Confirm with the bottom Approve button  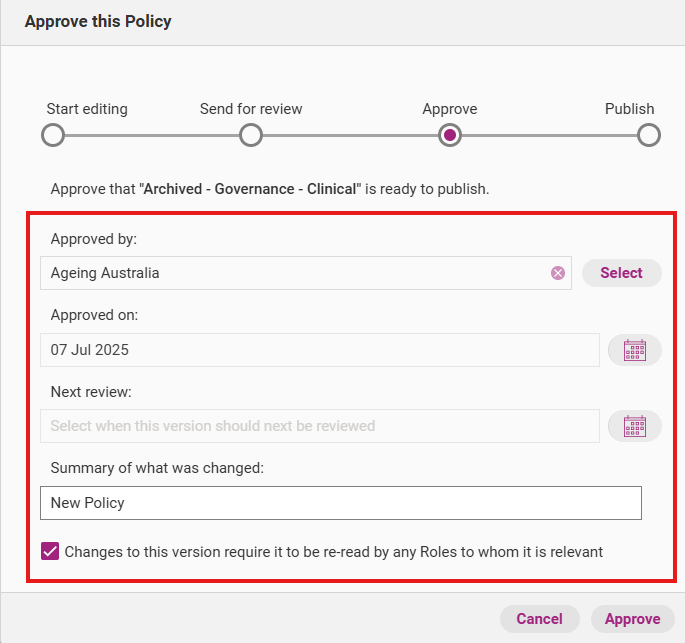pos(632,619)
